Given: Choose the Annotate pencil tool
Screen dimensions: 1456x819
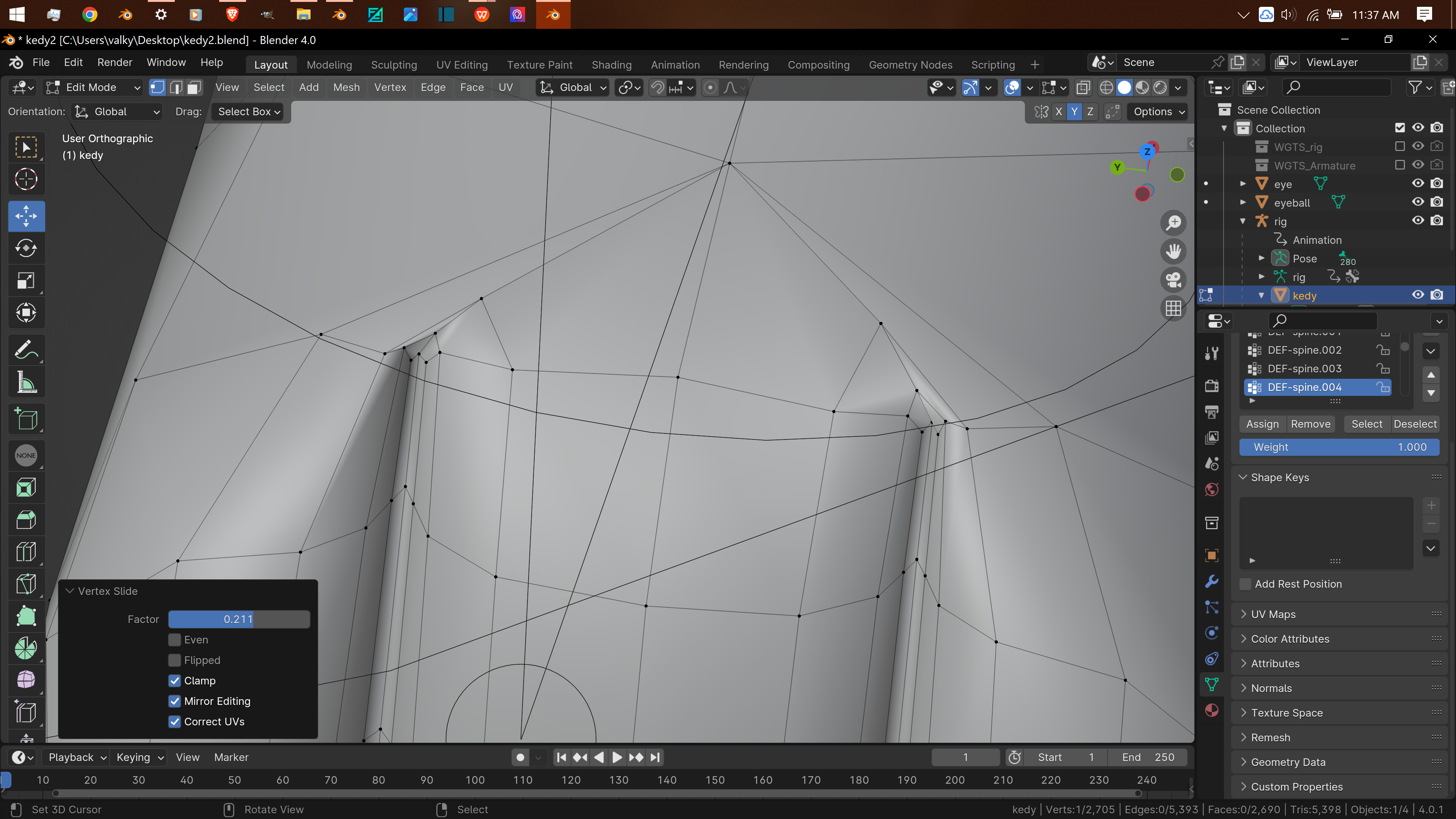Looking at the screenshot, I should pyautogui.click(x=26, y=350).
